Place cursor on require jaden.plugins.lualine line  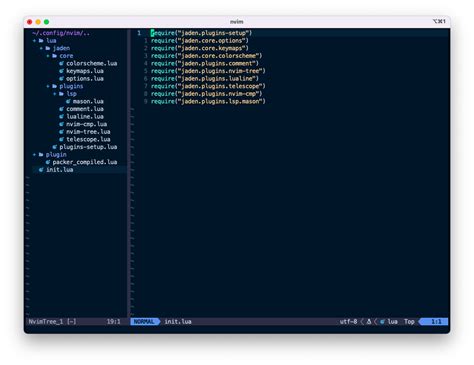(205, 79)
